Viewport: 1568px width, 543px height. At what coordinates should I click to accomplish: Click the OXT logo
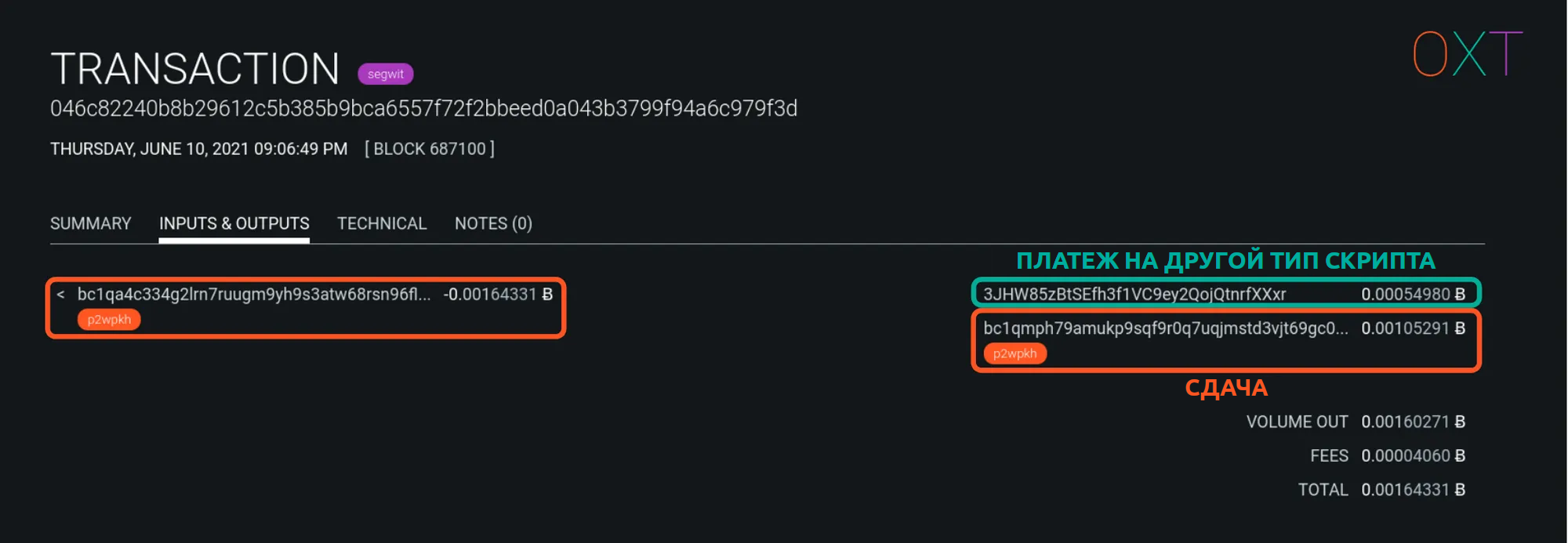[x=1467, y=54]
